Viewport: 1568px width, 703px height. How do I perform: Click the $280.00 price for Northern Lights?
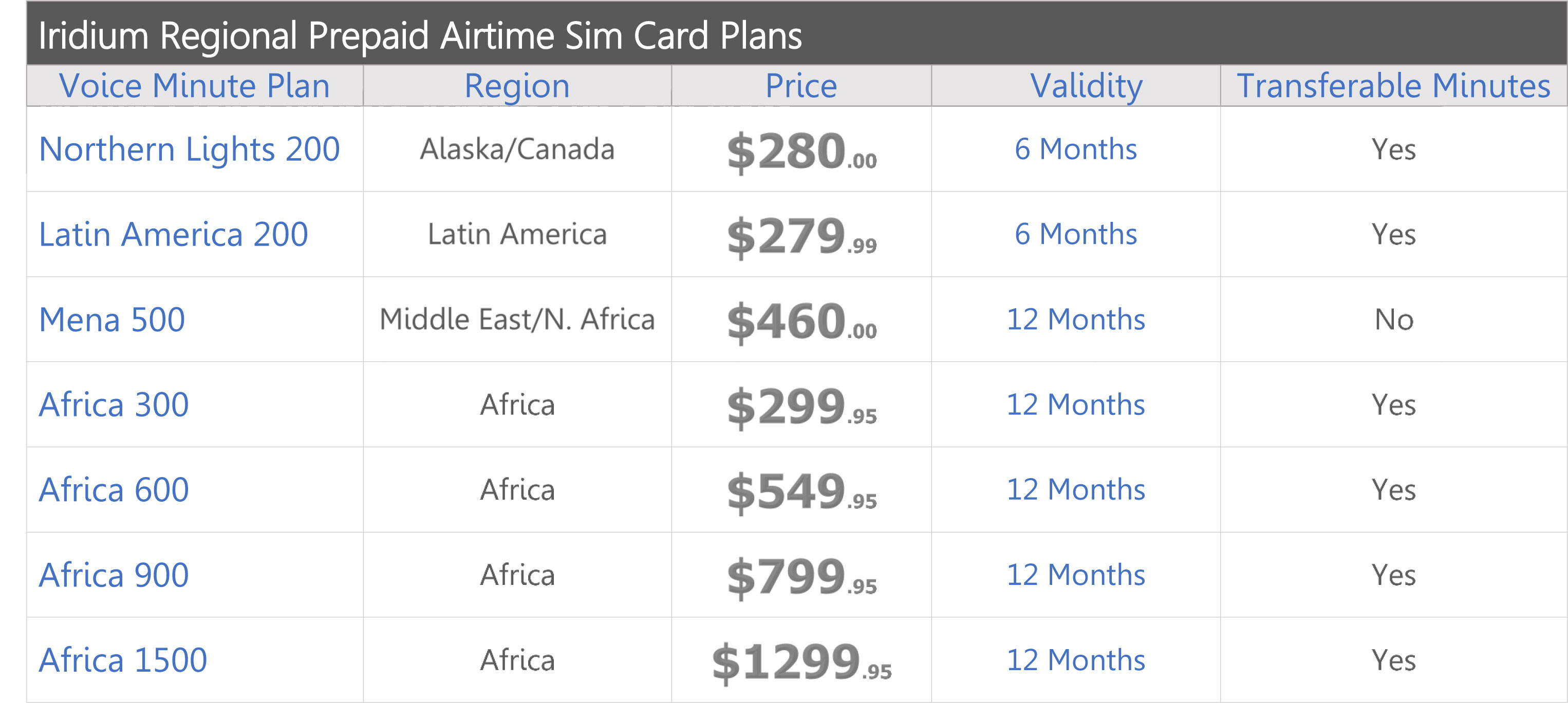tap(801, 151)
